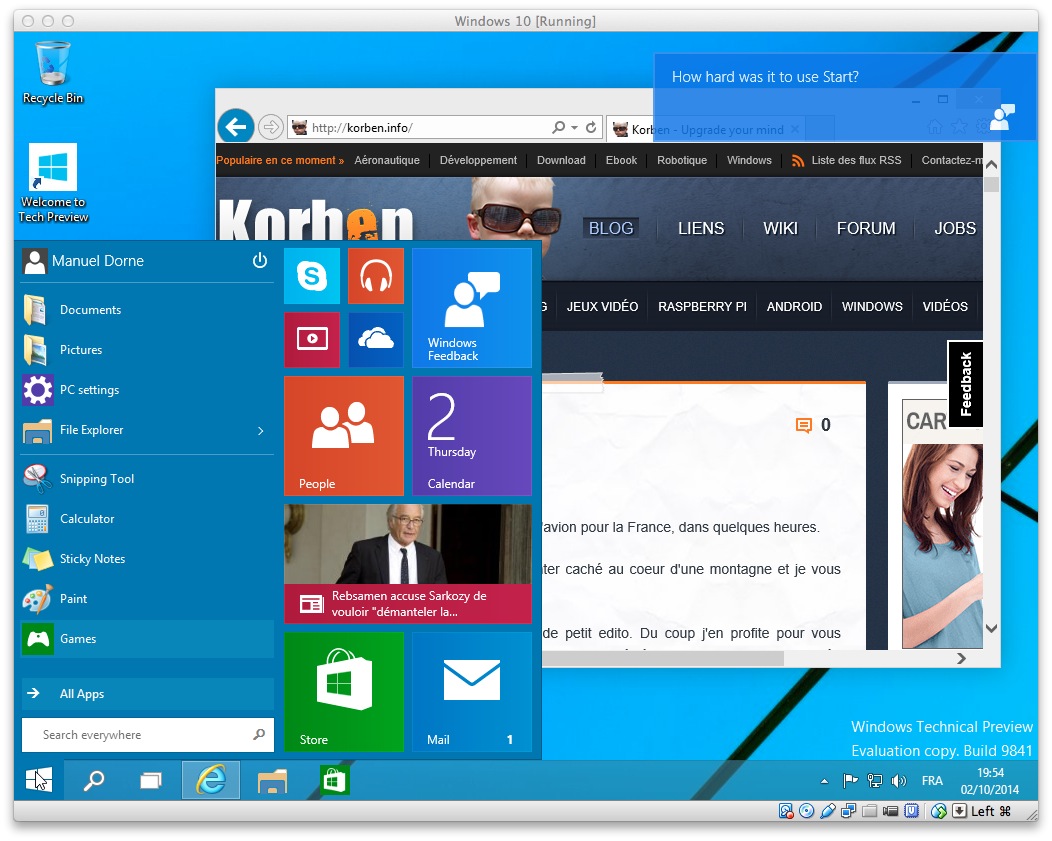Screen dimensions: 1052x841
Task: Open the Windows Feedback tile
Action: point(472,308)
